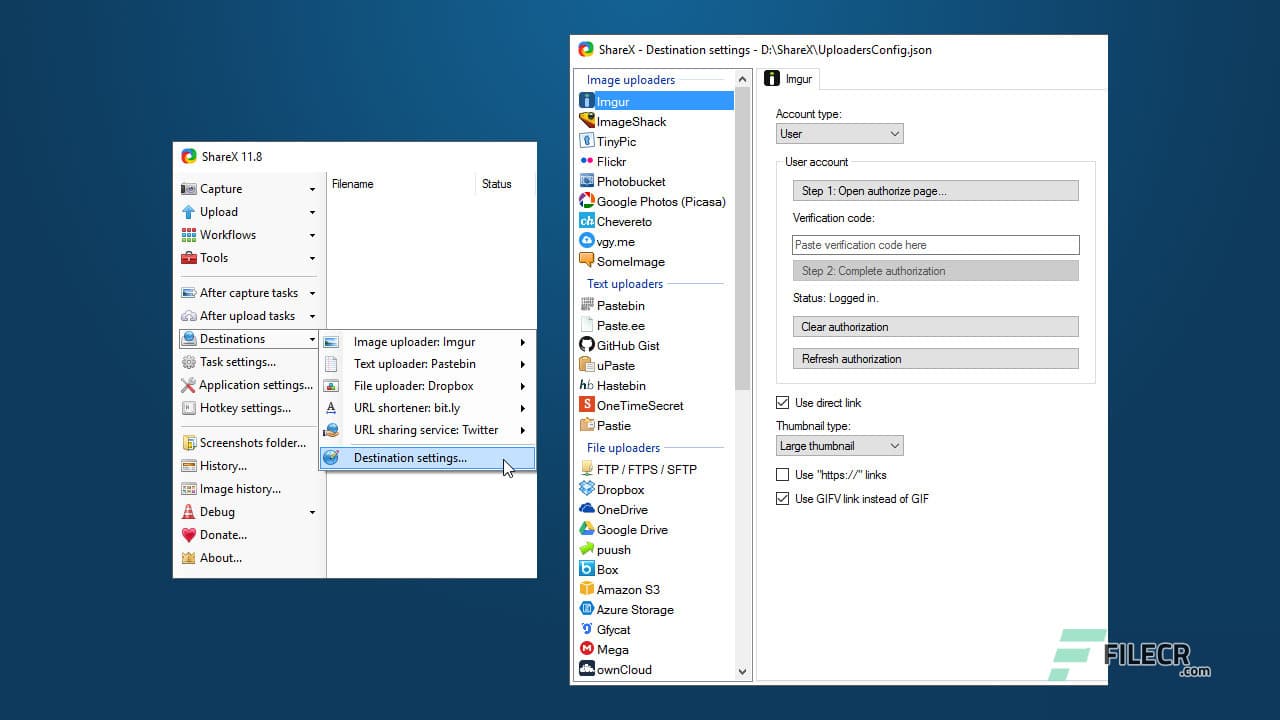Screen dimensions: 1280x720
Task: Click the verification code input field
Action: 935,245
